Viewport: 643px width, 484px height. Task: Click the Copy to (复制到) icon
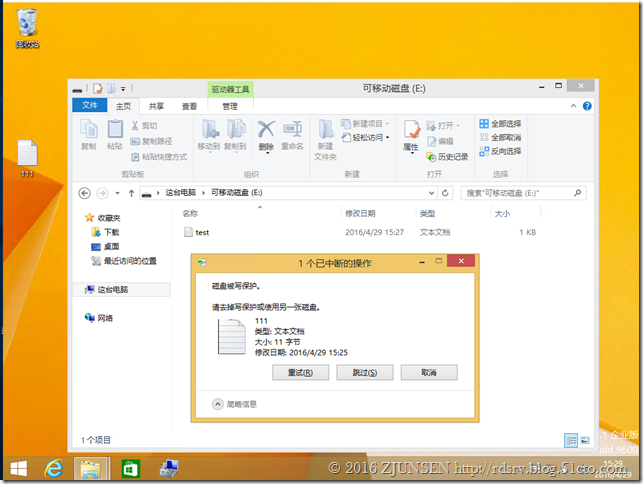click(x=235, y=135)
